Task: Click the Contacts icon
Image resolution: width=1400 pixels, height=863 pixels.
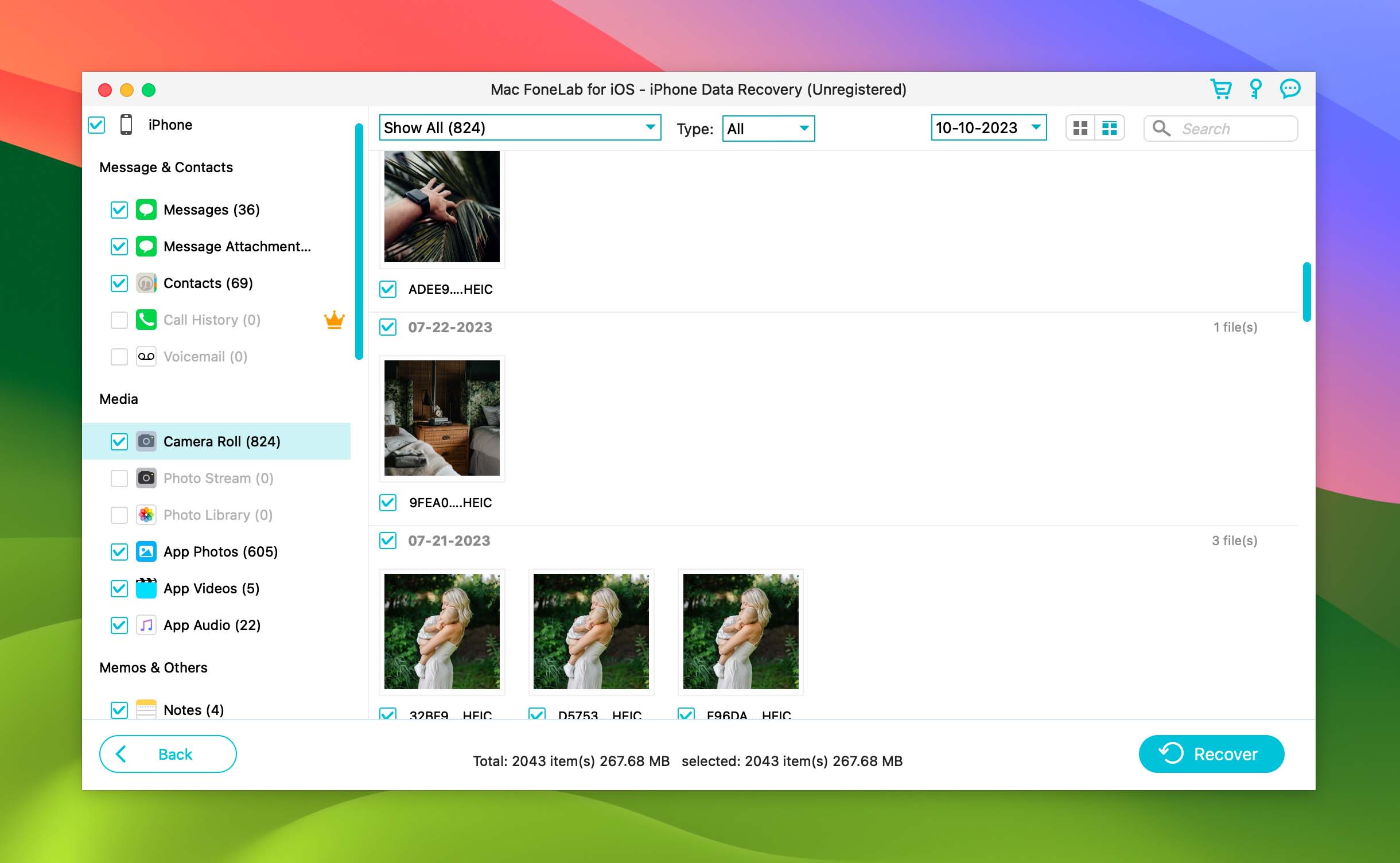Action: click(x=146, y=283)
